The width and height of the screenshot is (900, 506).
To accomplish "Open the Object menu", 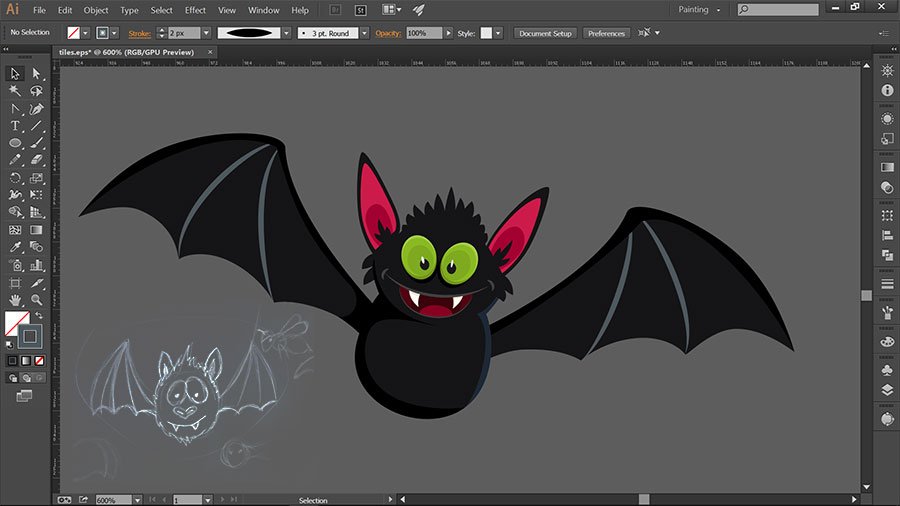I will click(96, 10).
